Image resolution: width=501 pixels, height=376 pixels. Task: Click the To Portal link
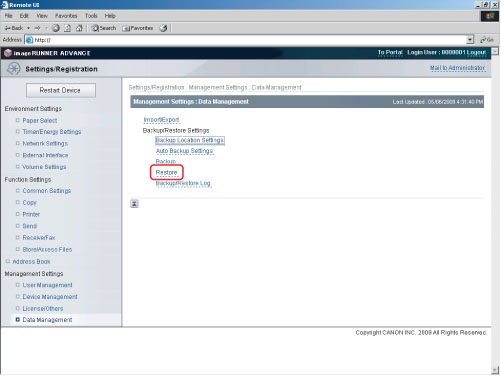(390, 52)
